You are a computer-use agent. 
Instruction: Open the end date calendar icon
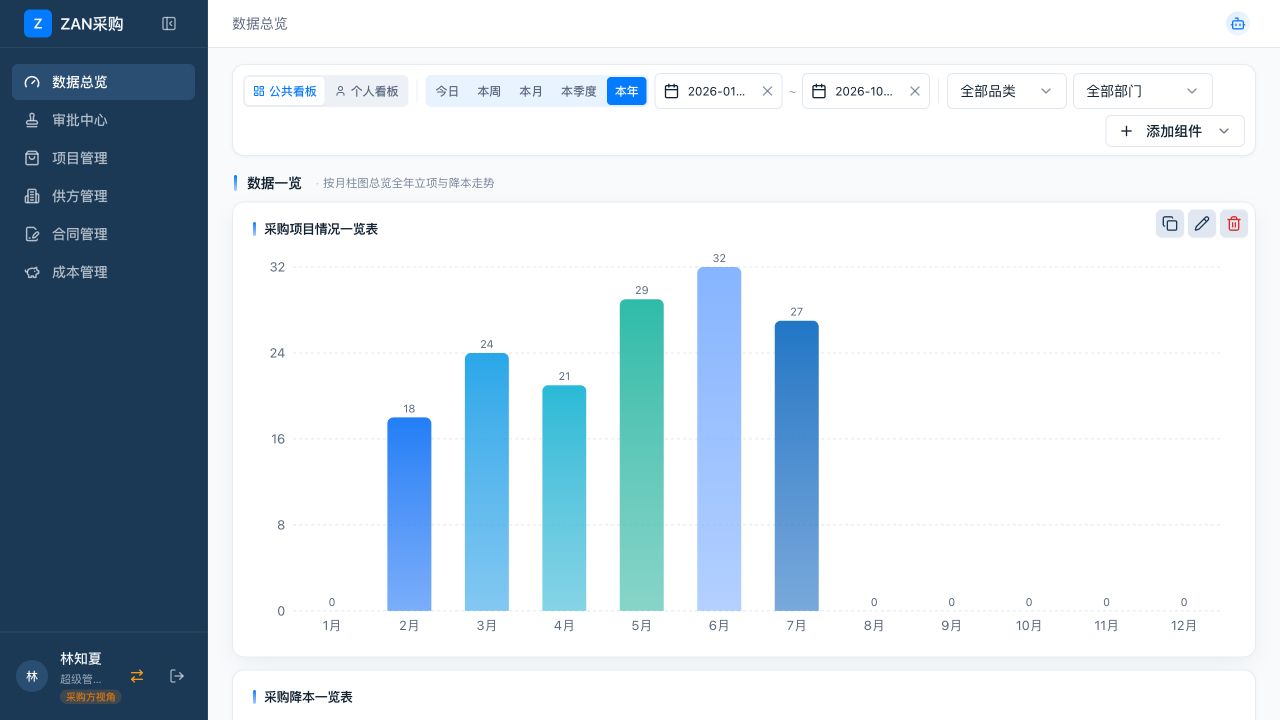tap(819, 91)
